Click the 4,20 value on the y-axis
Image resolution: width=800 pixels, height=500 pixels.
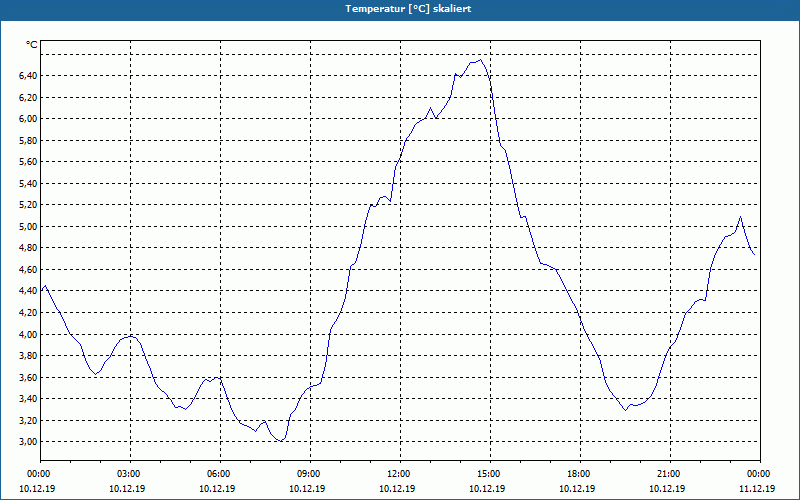coord(29,313)
